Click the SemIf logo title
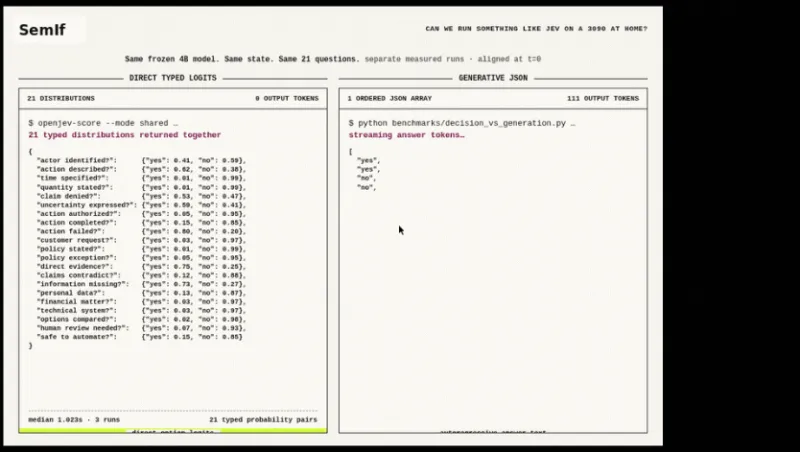The width and height of the screenshot is (800, 452). pos(42,30)
